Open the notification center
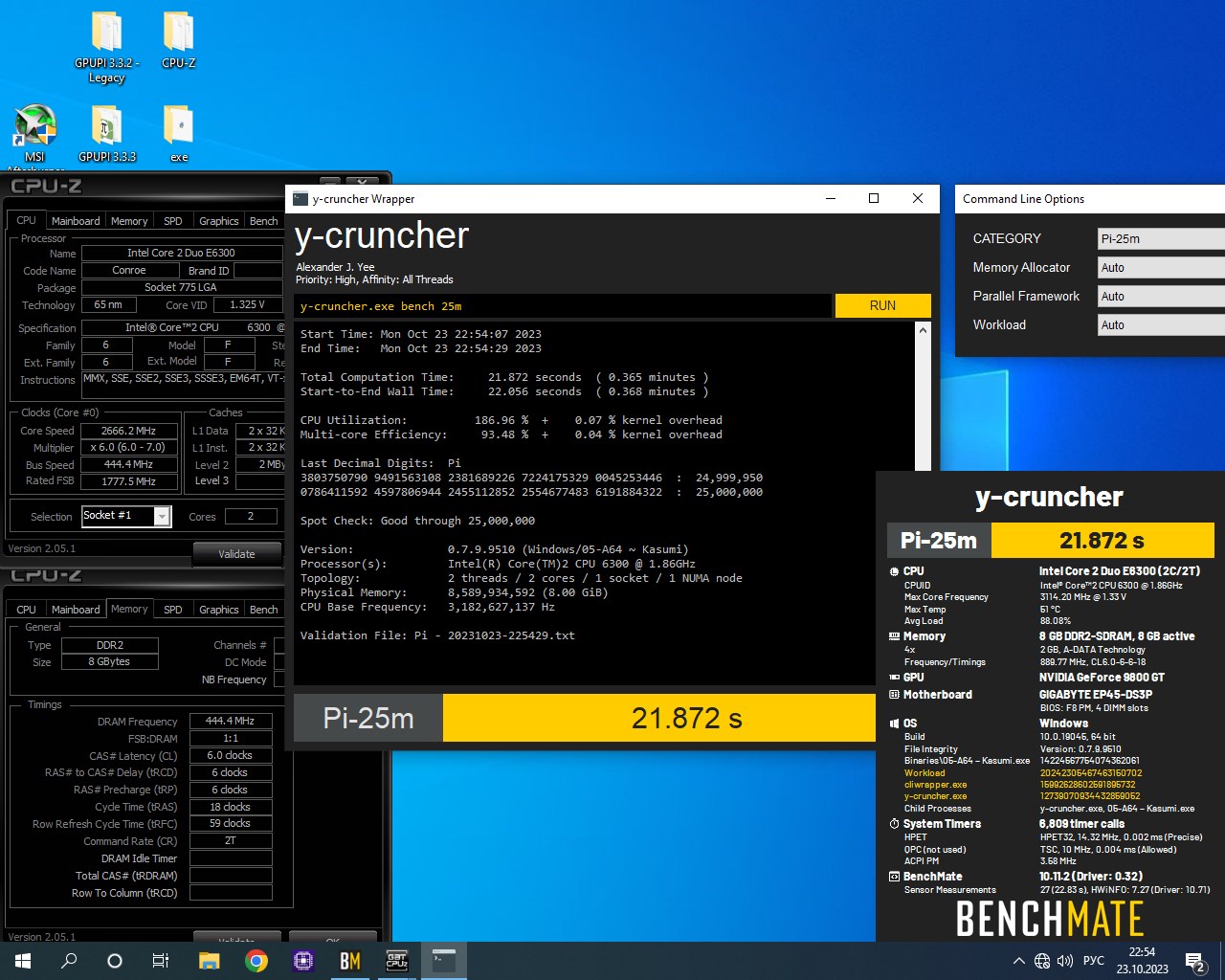This screenshot has width=1225, height=980. point(1195,961)
